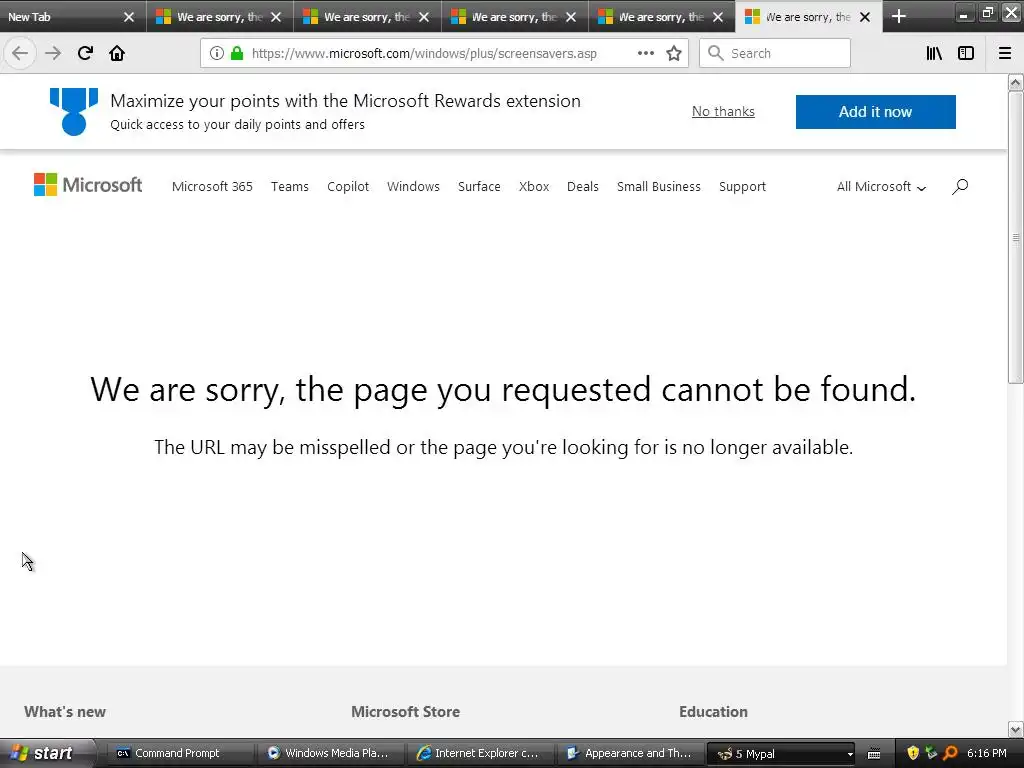Click the green padlock security icon
The height and width of the screenshot is (768, 1024).
tap(237, 54)
